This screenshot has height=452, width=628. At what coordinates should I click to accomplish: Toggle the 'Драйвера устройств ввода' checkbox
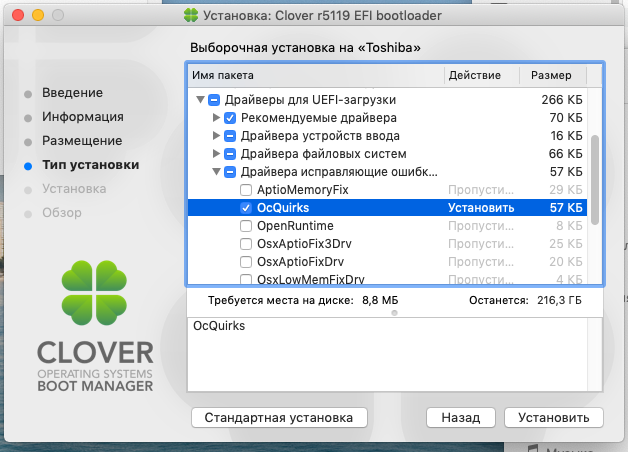click(230, 136)
